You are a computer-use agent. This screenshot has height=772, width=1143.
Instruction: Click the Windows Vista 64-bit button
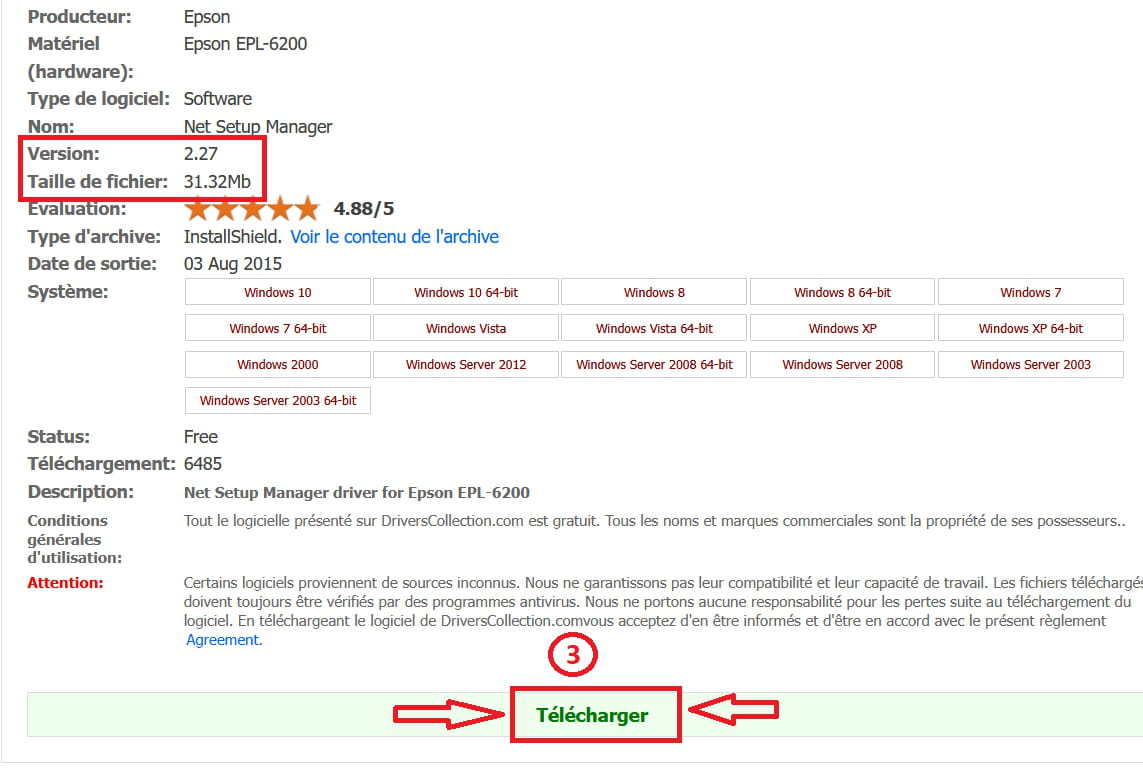click(x=654, y=328)
